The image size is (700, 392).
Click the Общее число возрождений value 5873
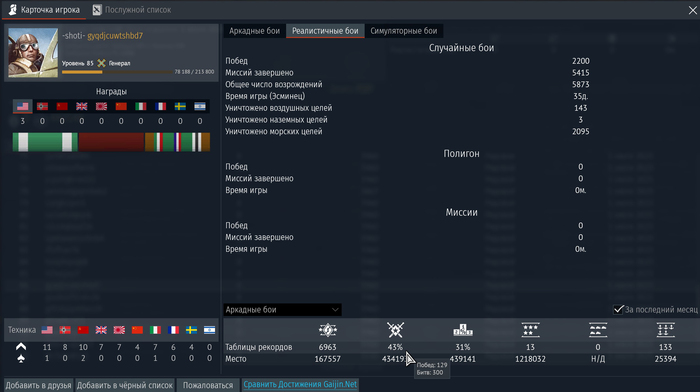coord(581,84)
